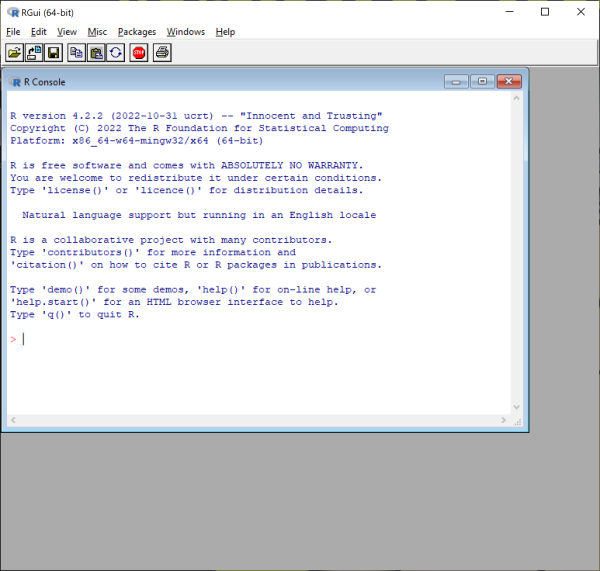
Task: Place cursor at the red console prompt
Action: coord(13,339)
